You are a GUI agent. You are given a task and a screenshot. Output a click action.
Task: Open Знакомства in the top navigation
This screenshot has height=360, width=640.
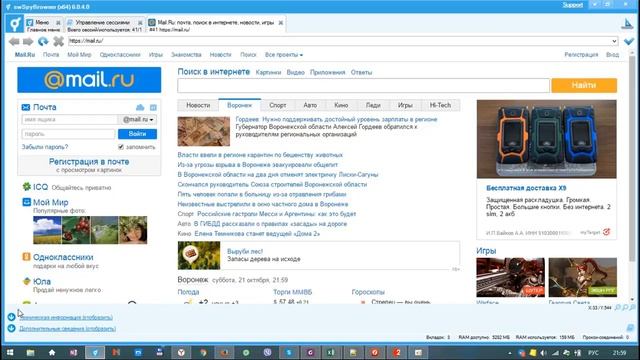(x=186, y=55)
